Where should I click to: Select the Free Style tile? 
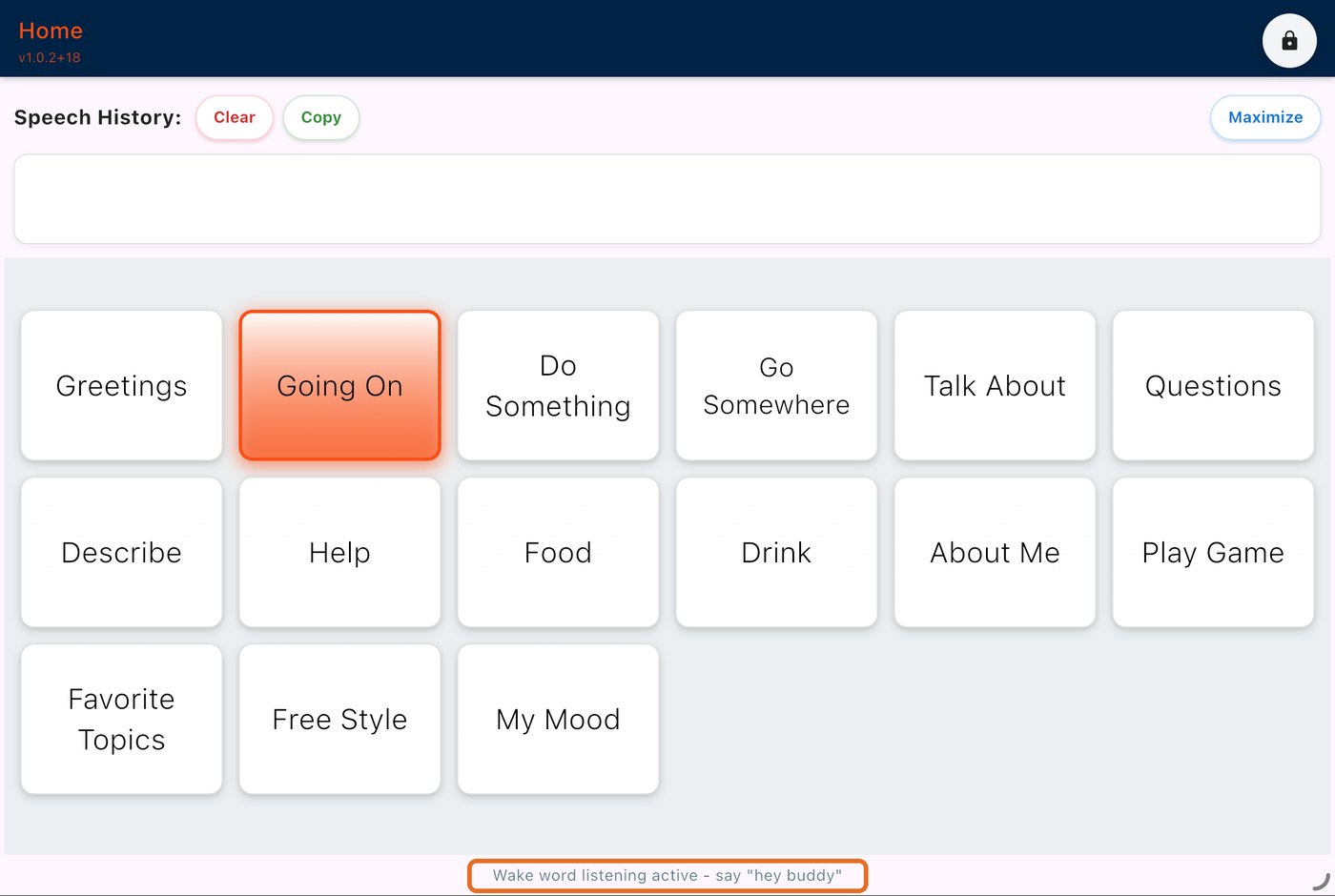point(339,719)
